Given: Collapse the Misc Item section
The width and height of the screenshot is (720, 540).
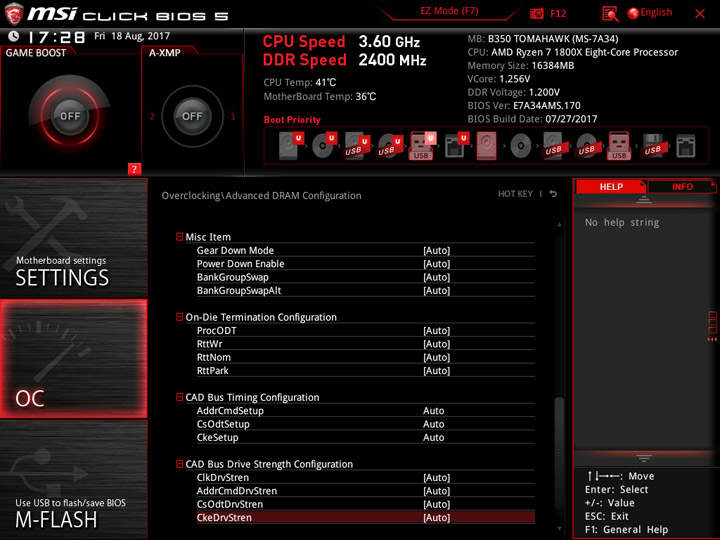Looking at the screenshot, I should 180,236.
